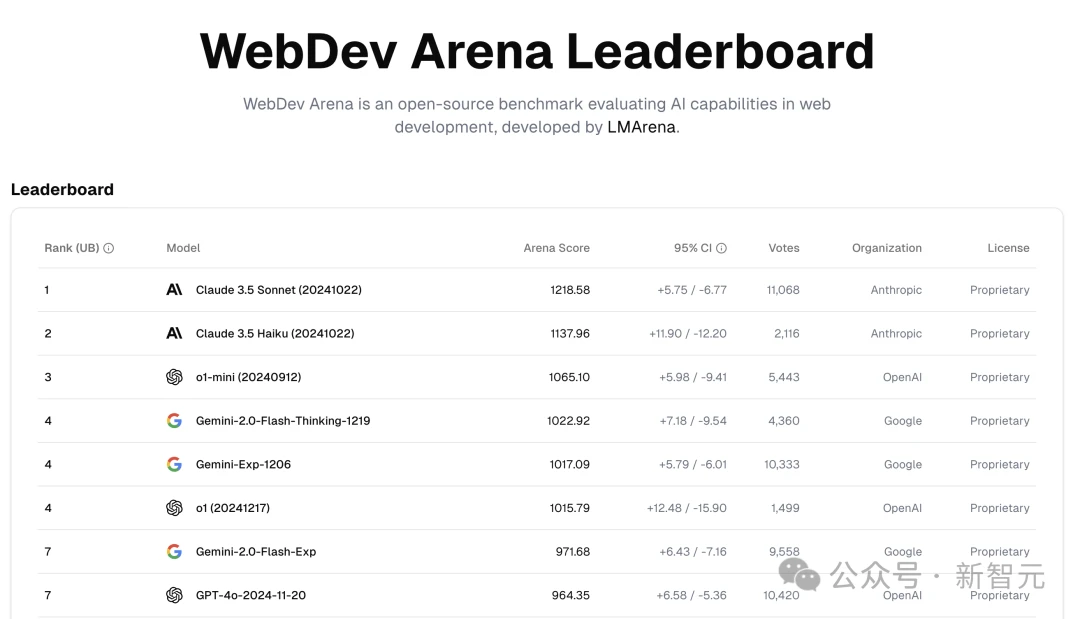Click the vote count 10,333
The height and width of the screenshot is (619, 1080).
[782, 464]
